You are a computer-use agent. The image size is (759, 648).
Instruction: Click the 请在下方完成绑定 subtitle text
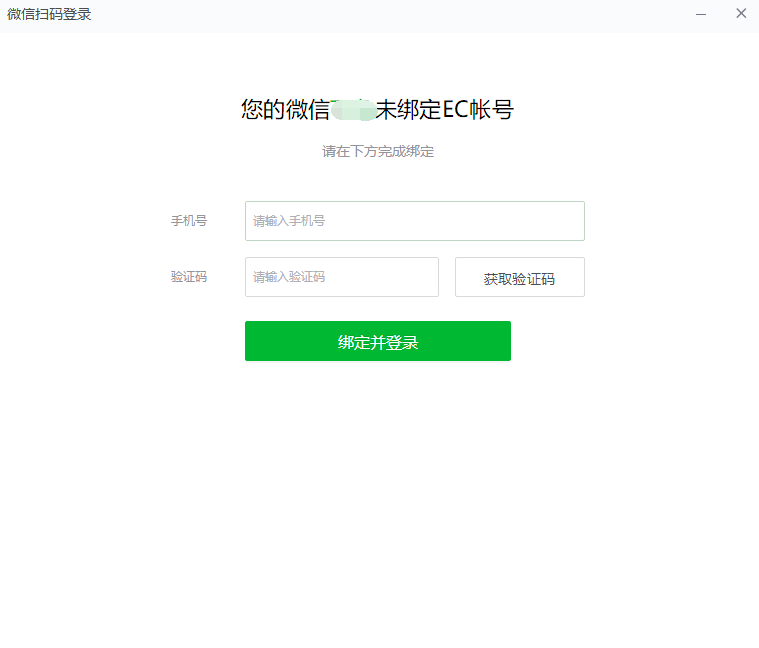[377, 152]
